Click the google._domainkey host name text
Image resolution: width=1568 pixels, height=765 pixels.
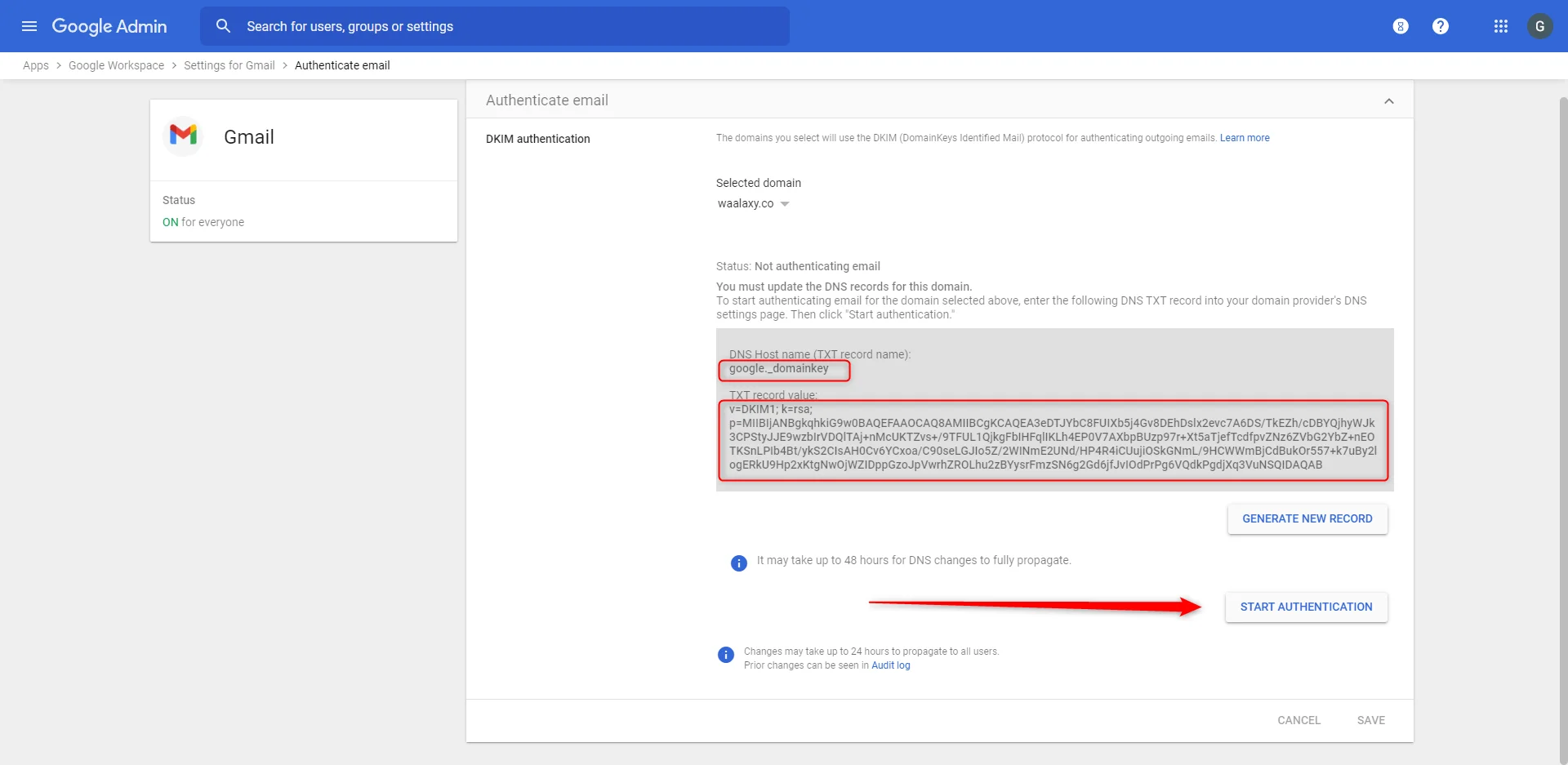coord(779,368)
